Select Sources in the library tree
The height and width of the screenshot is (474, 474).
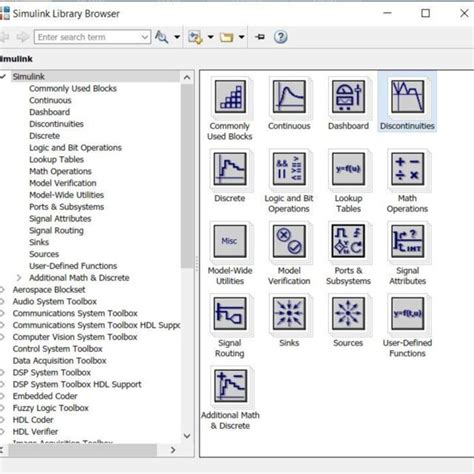click(x=44, y=254)
